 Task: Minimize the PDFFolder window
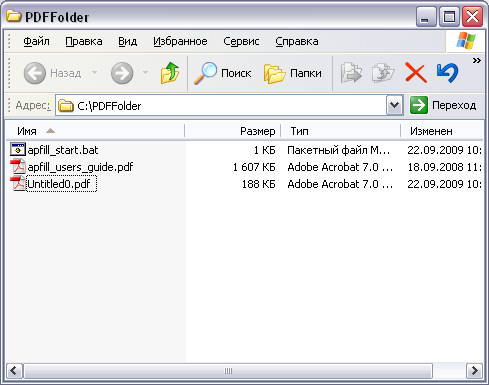click(x=426, y=17)
